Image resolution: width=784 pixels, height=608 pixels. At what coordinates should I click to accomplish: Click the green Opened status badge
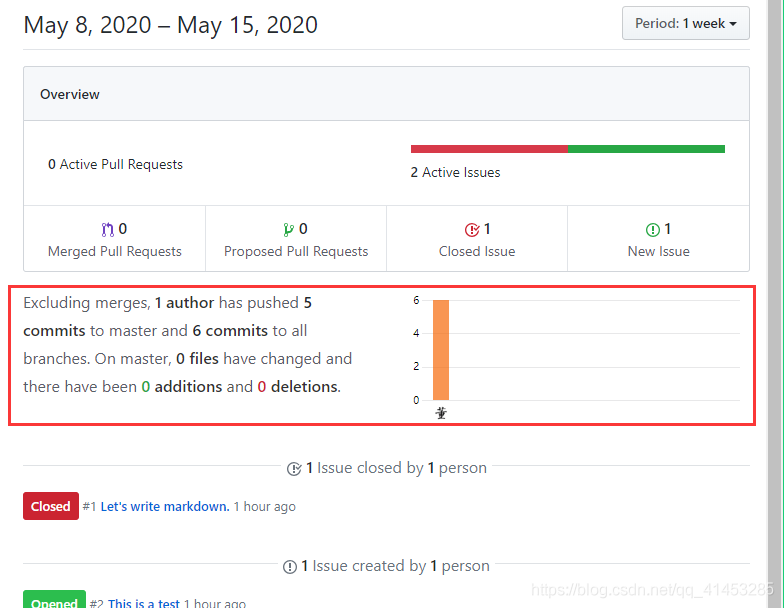point(54,602)
